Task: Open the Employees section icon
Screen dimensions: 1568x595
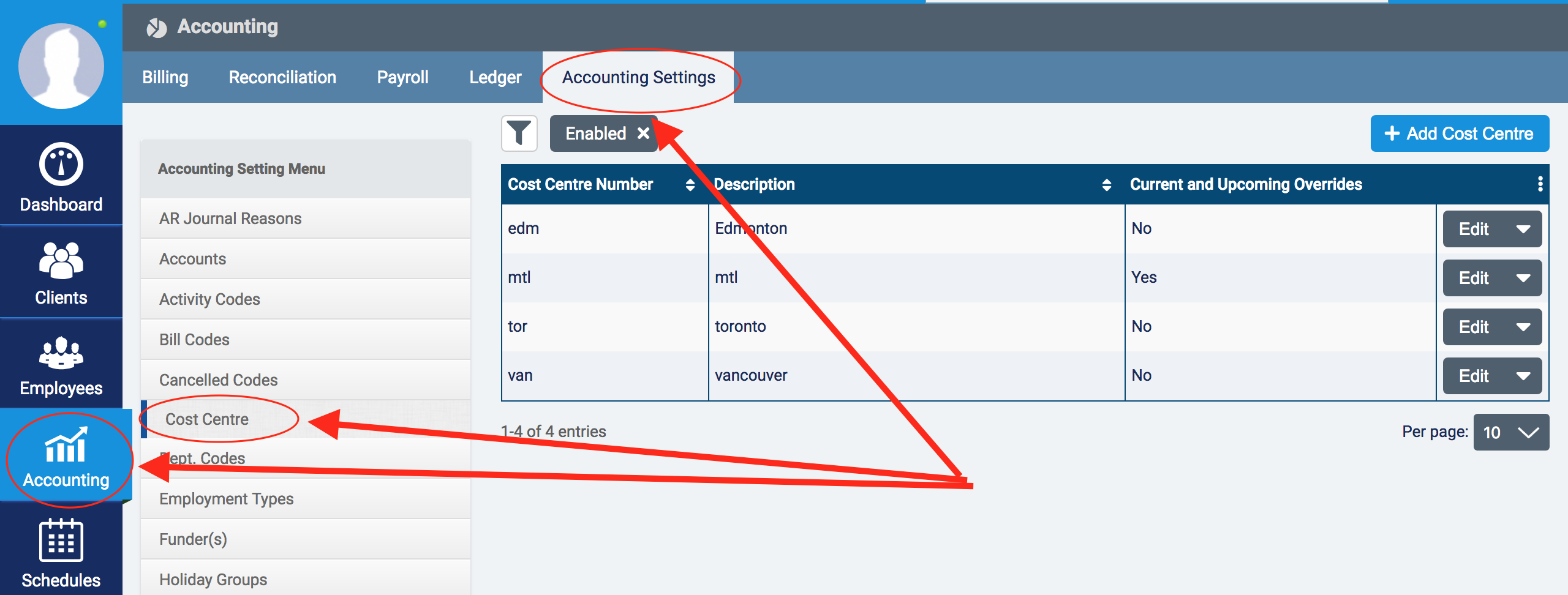Action: (61, 353)
